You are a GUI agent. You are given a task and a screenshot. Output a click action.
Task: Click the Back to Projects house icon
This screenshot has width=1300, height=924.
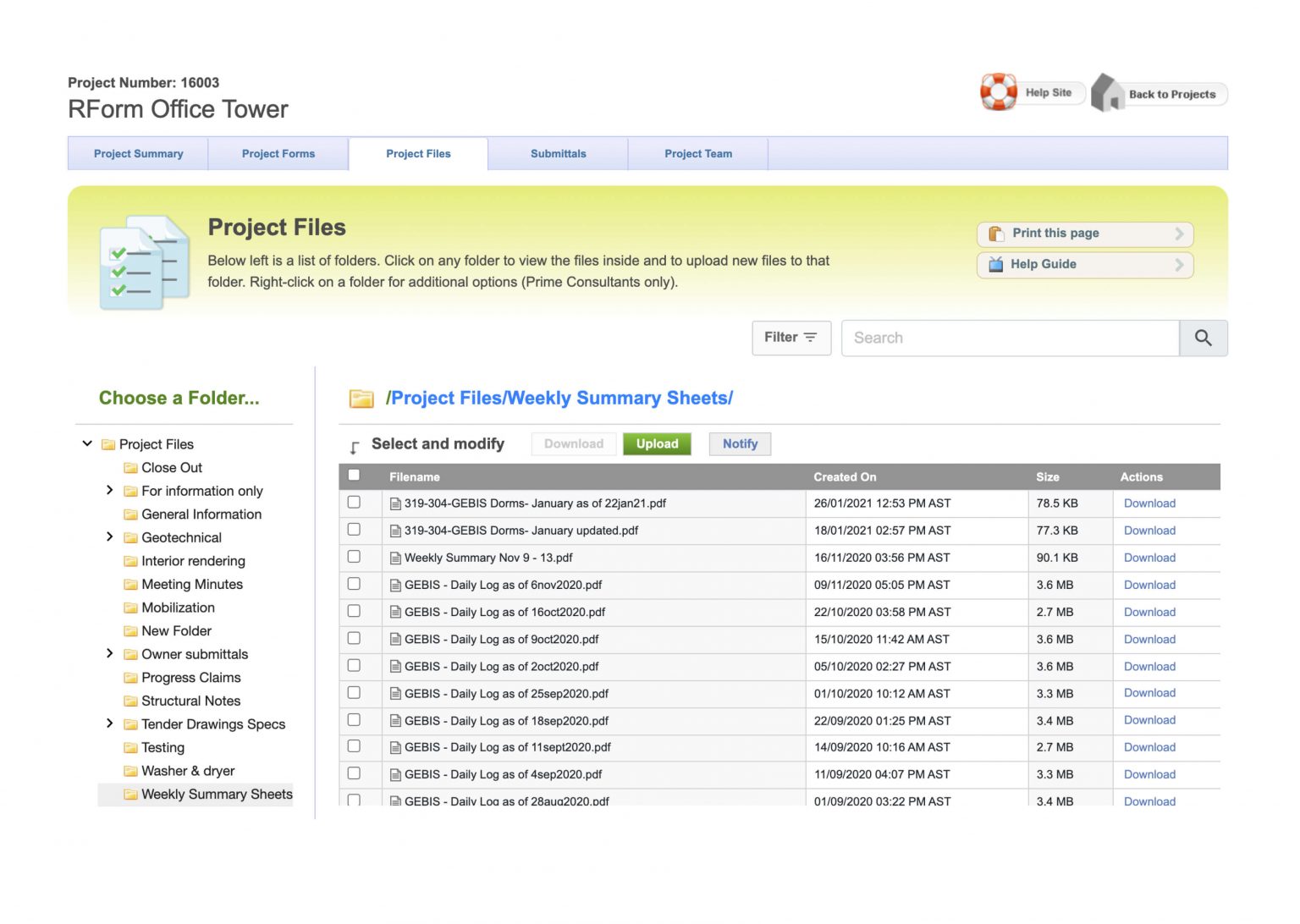click(1106, 90)
